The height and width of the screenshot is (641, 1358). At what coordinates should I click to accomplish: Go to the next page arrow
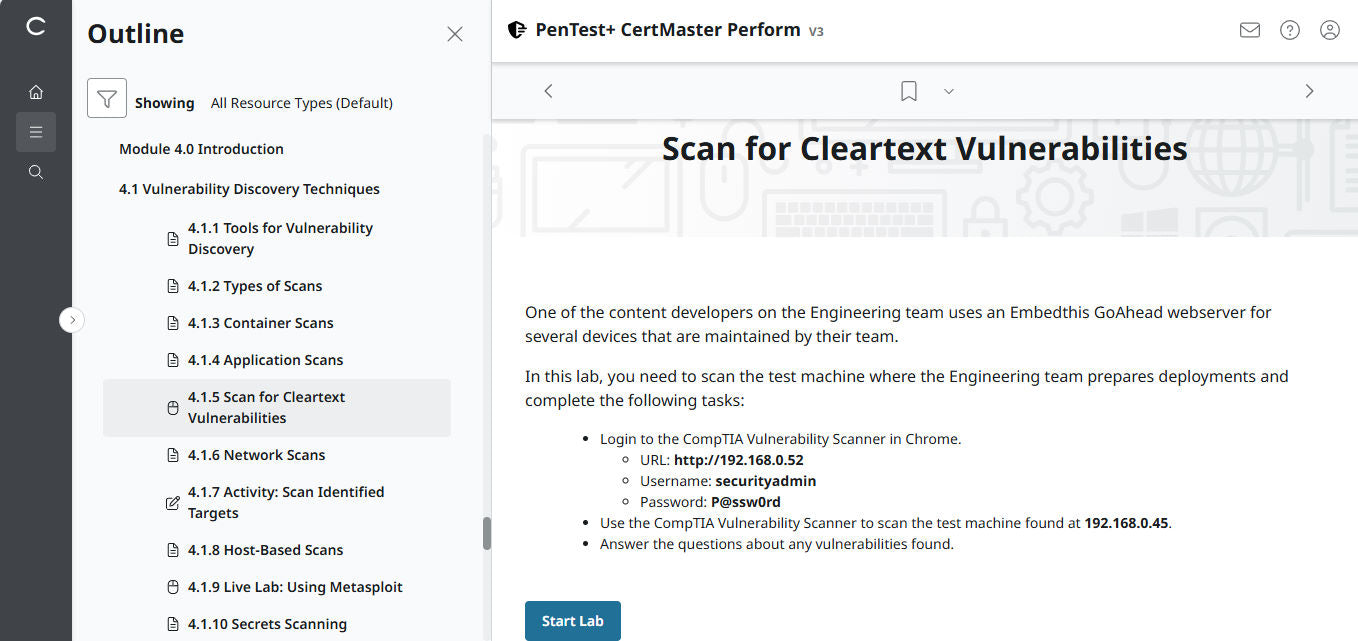(x=1309, y=91)
